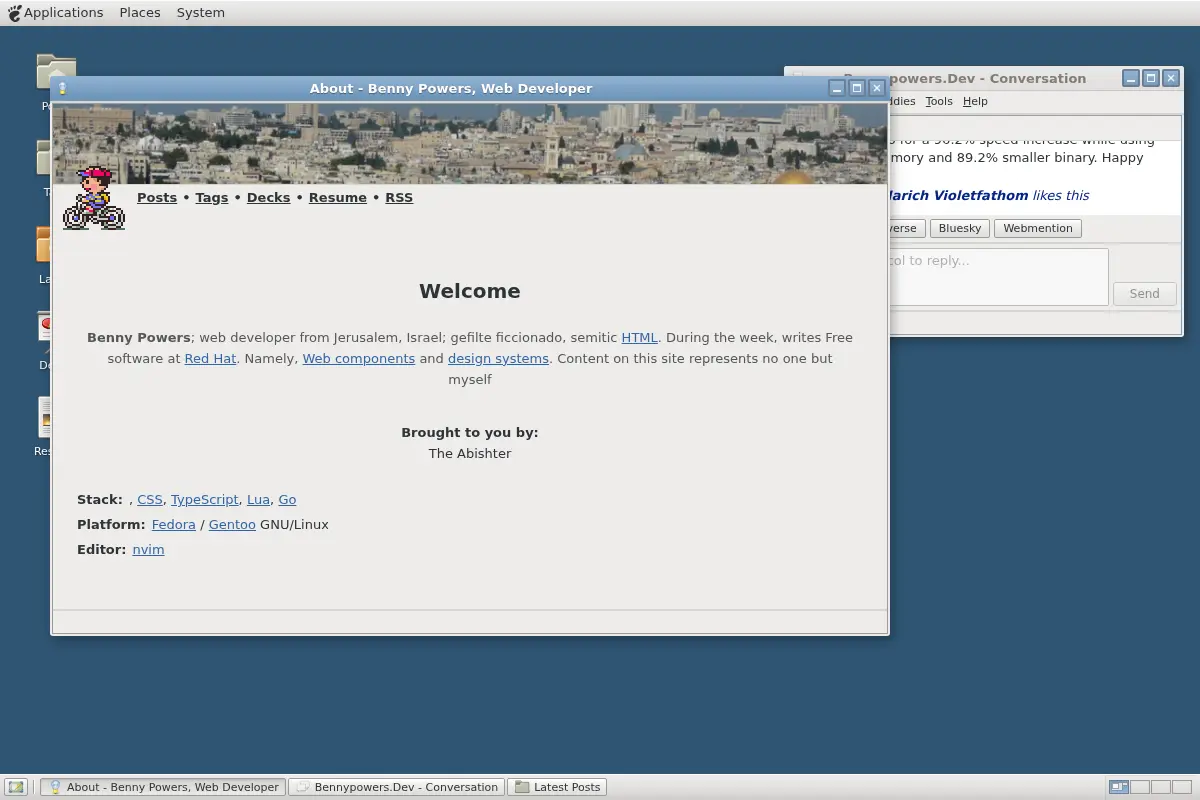This screenshot has height=800, width=1200.
Task: Select the first workspace in the switcher
Action: click(x=1119, y=787)
